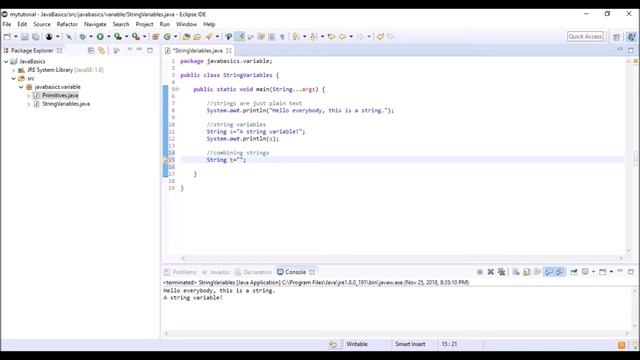Collapse the JavaBasics project node
640x360 pixels.
6,62
